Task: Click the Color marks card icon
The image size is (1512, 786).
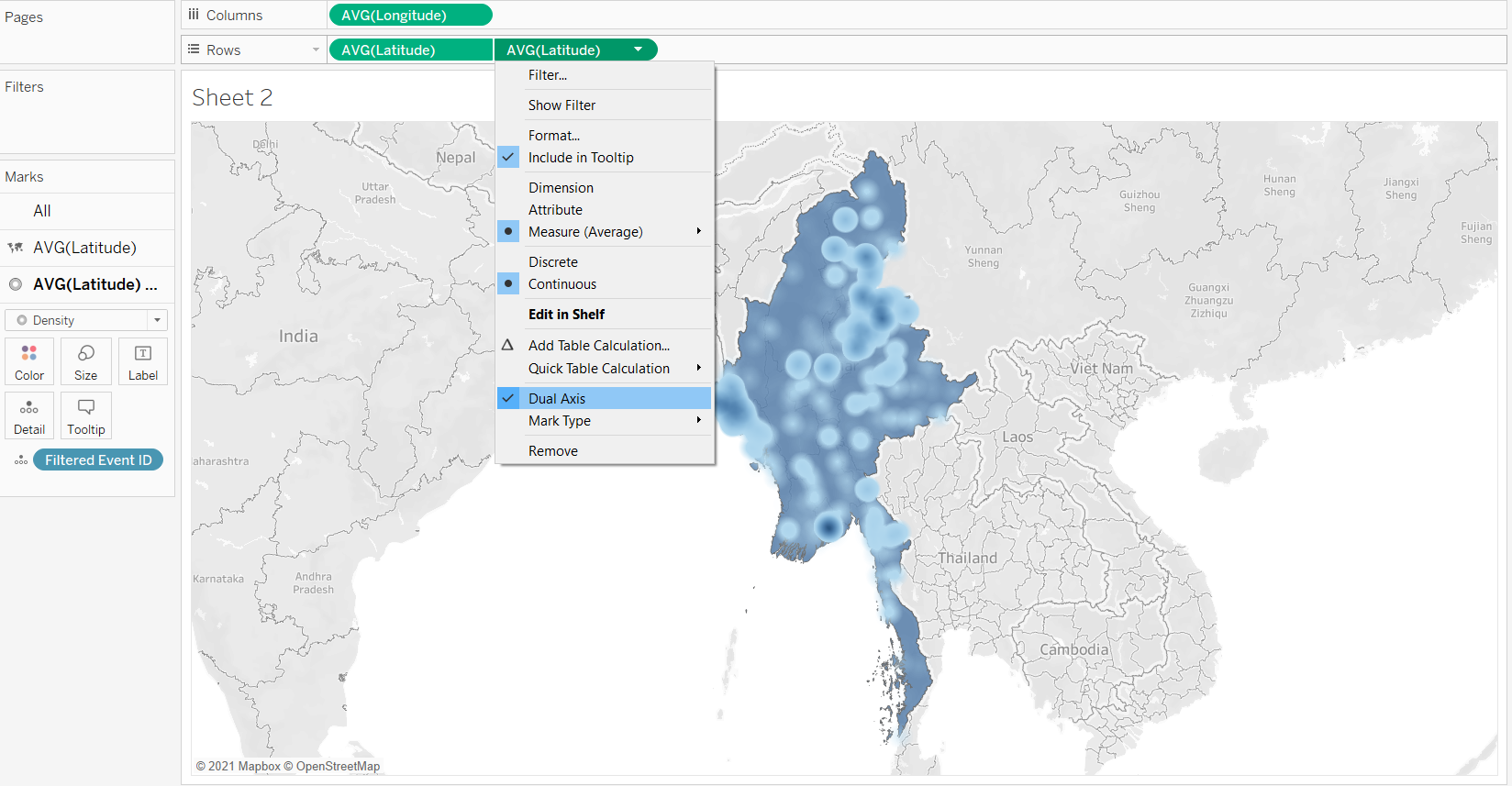Action: click(x=29, y=361)
